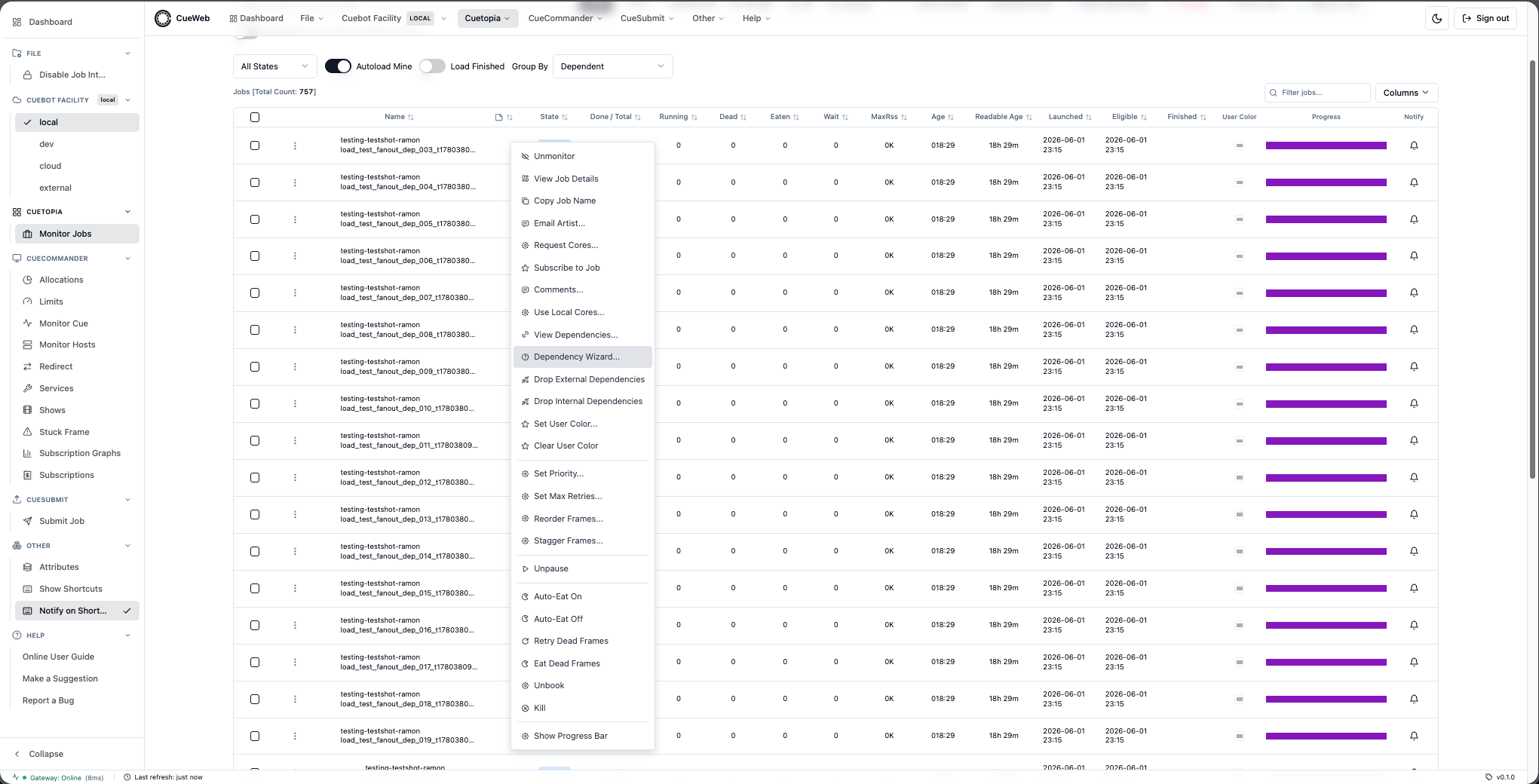Collapse the CUEBOT FACILITY sidebar section
The width and height of the screenshot is (1539, 784).
127,100
